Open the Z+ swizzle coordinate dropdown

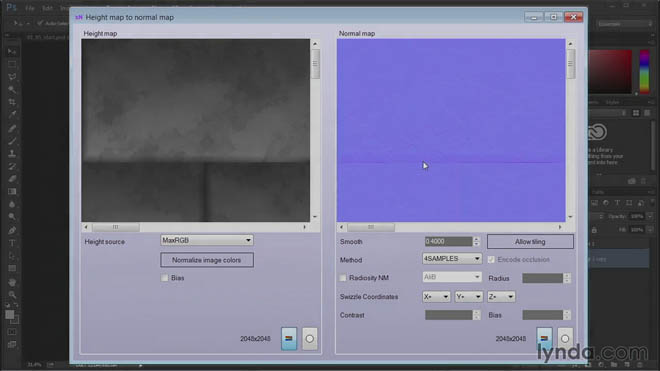[501, 297]
